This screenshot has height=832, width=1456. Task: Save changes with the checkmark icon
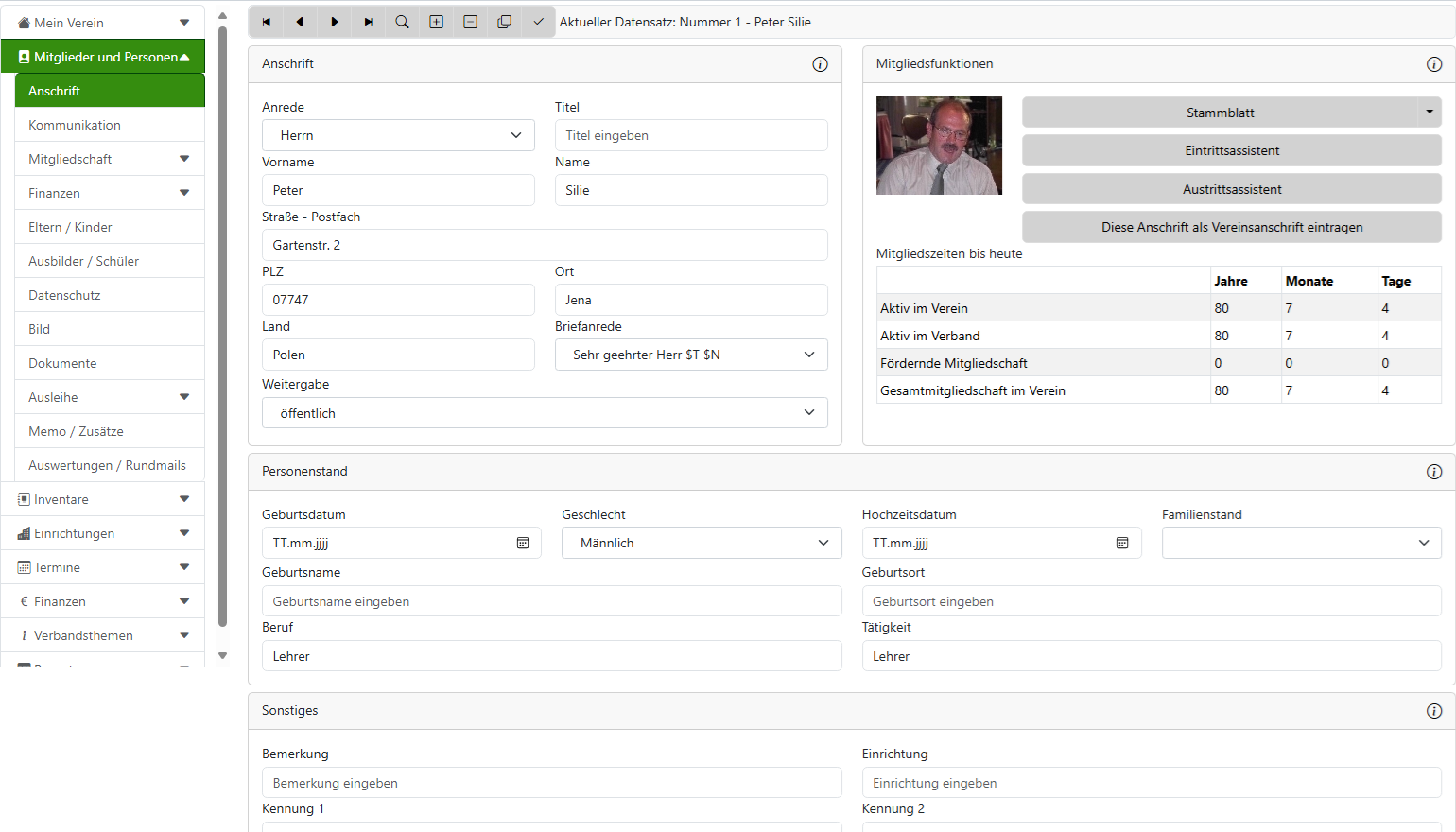[x=538, y=22]
